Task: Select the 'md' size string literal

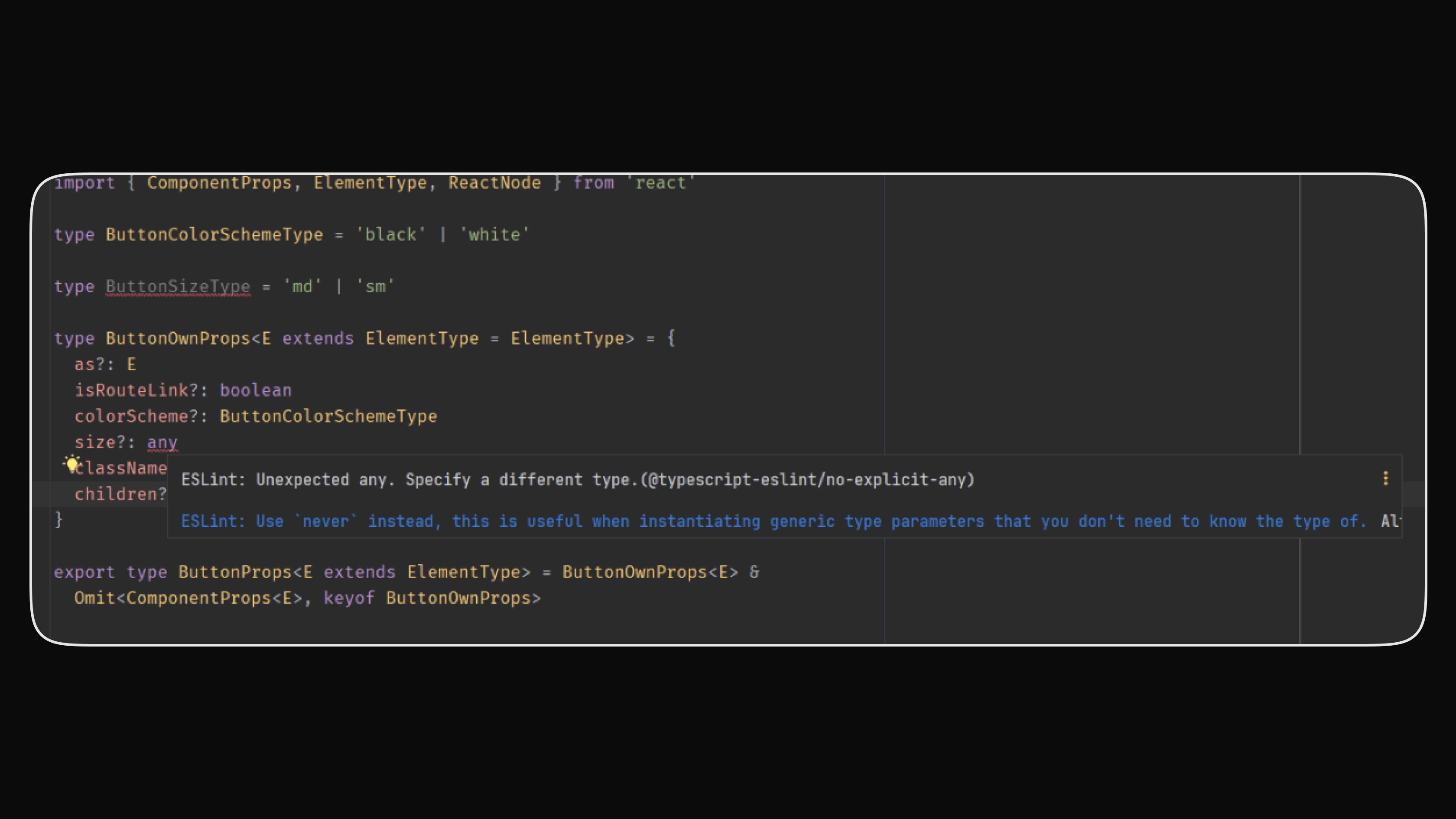Action: point(302,286)
